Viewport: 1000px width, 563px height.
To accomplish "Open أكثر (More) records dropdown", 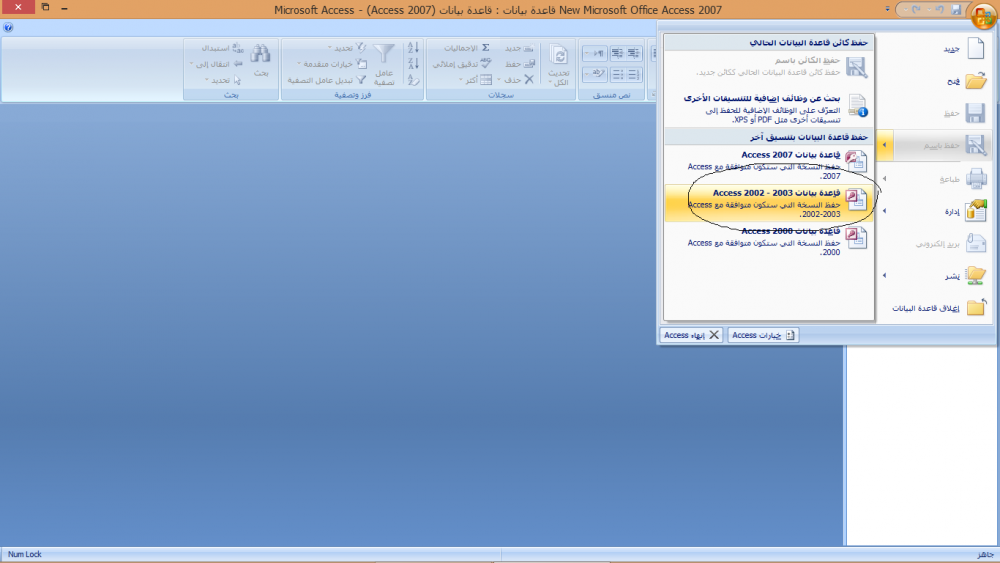I will click(x=475, y=80).
